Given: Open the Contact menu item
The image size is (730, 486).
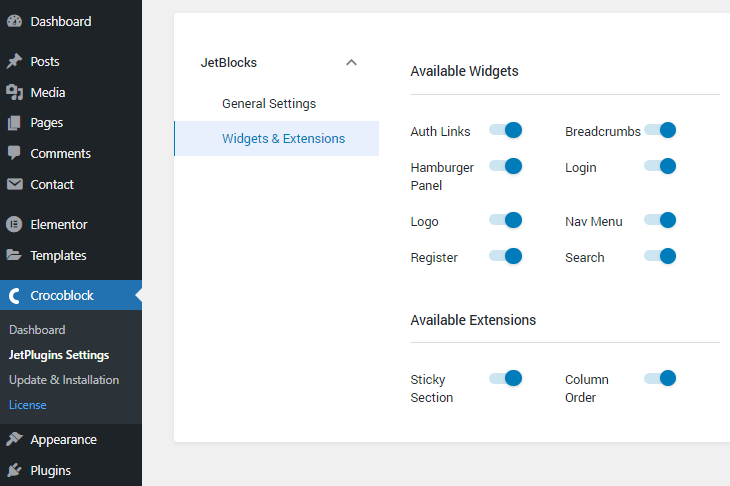Looking at the screenshot, I should click(71, 184).
